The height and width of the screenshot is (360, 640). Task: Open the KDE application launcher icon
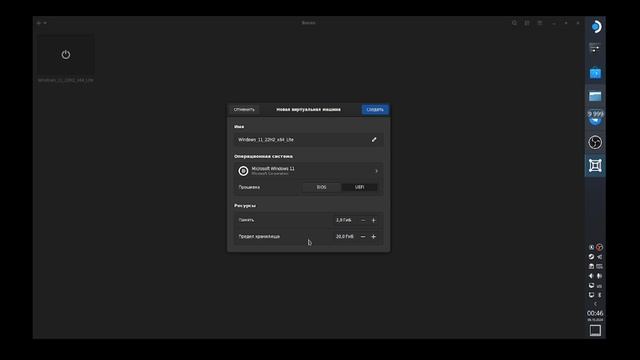pos(596,27)
